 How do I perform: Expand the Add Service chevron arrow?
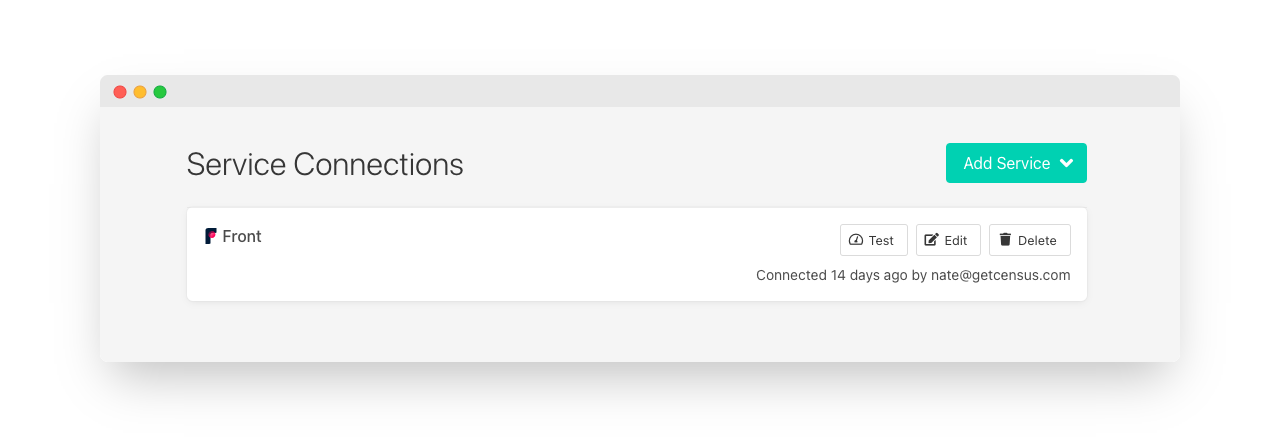(1067, 163)
